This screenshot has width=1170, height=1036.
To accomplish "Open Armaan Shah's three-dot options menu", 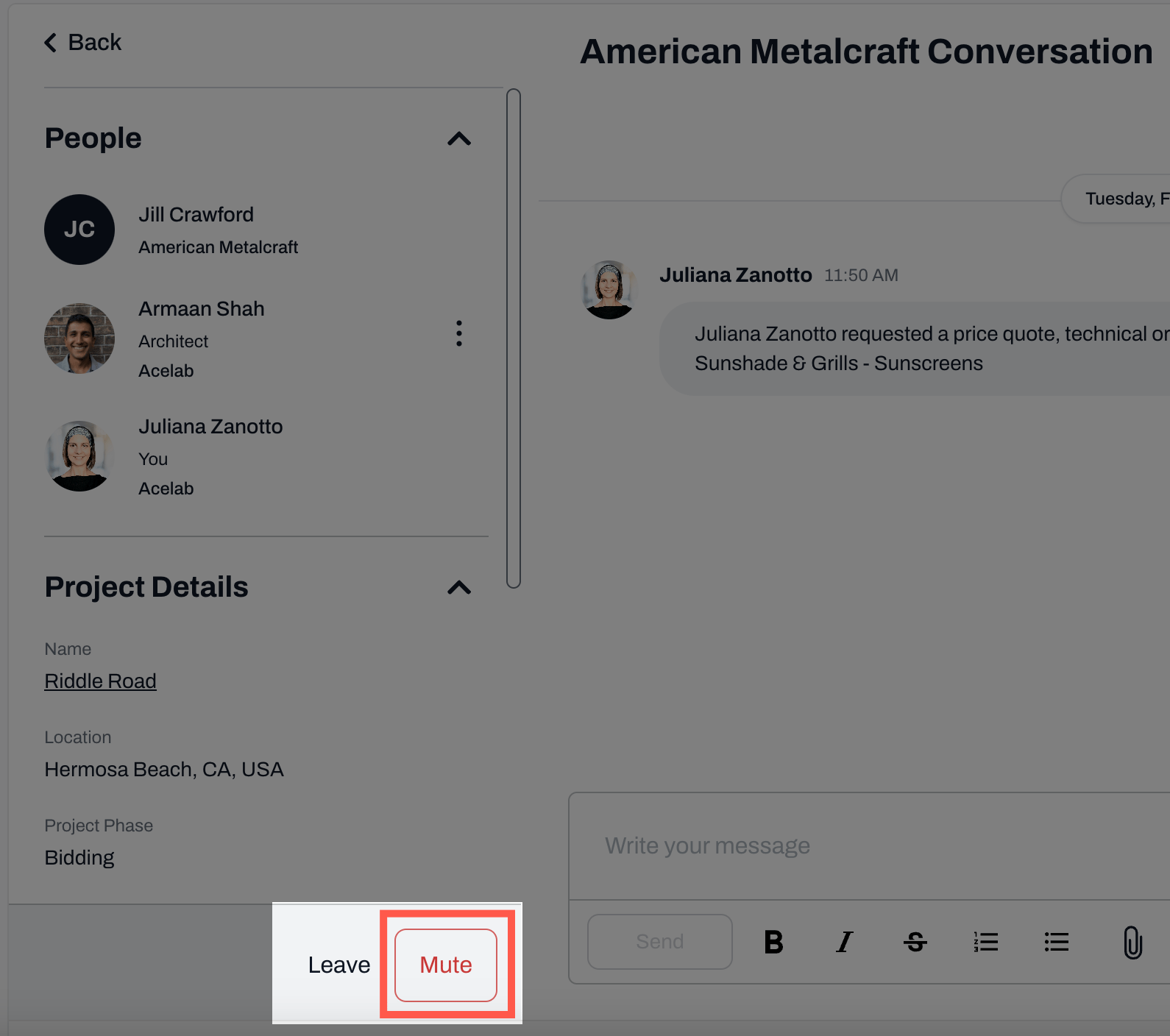I will coord(458,333).
